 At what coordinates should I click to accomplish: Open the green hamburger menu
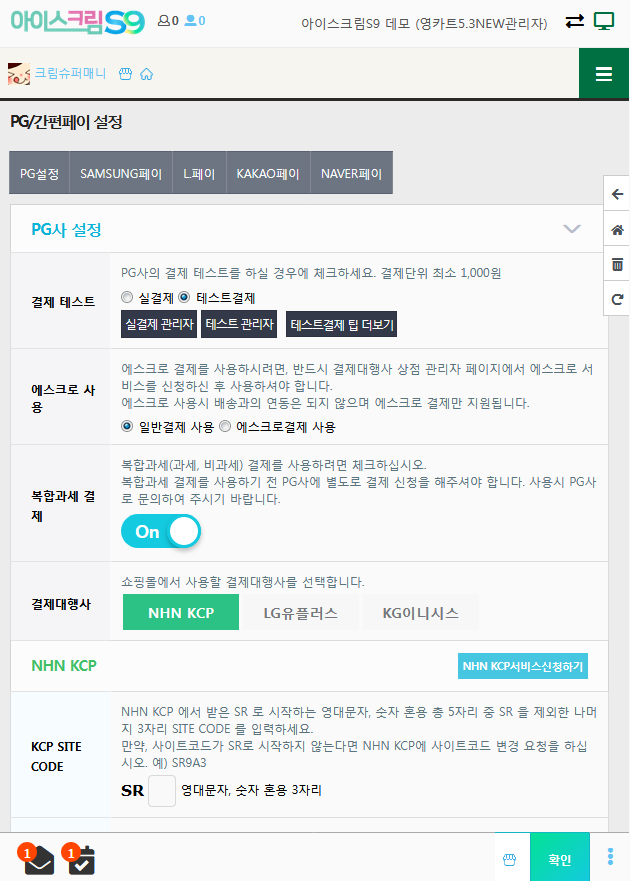pos(604,74)
